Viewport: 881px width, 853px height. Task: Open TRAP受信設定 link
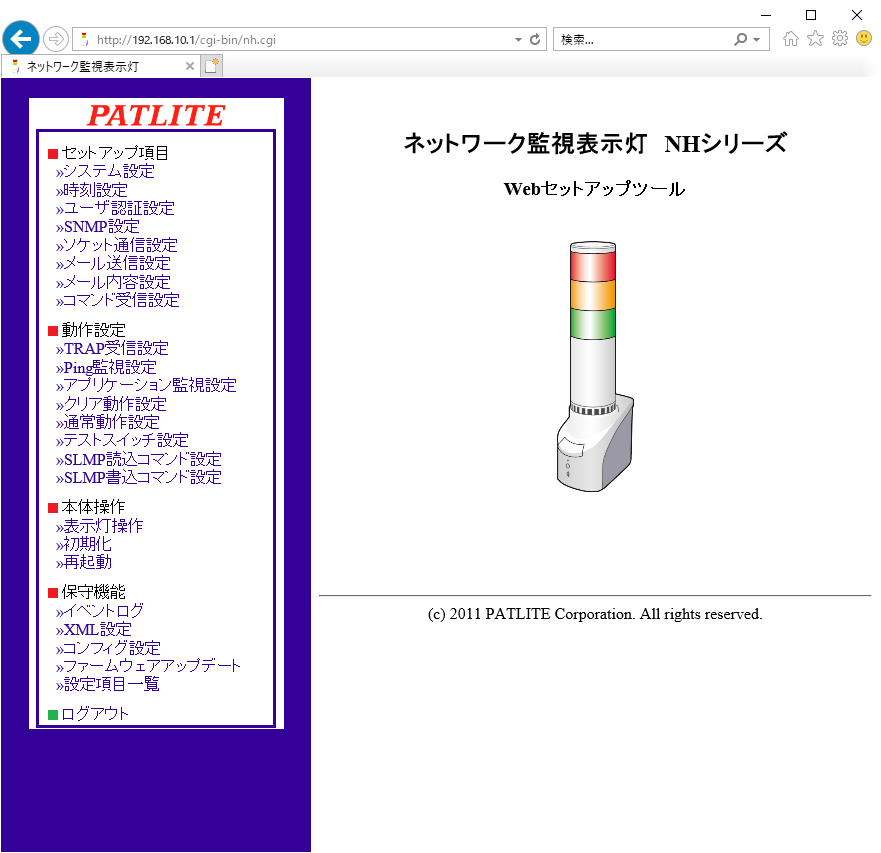[x=112, y=348]
